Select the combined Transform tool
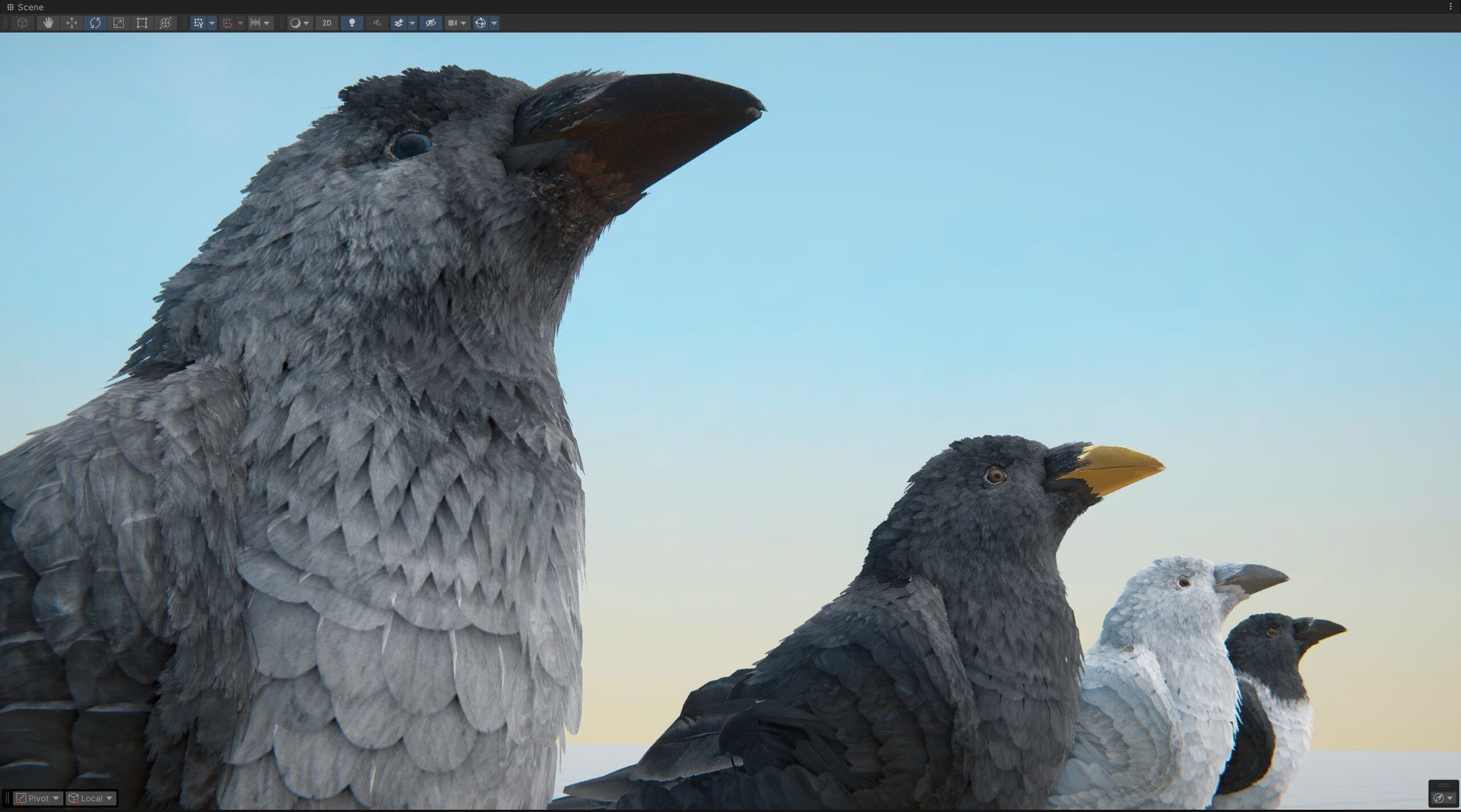Screen dimensions: 1461x812 coord(166,23)
